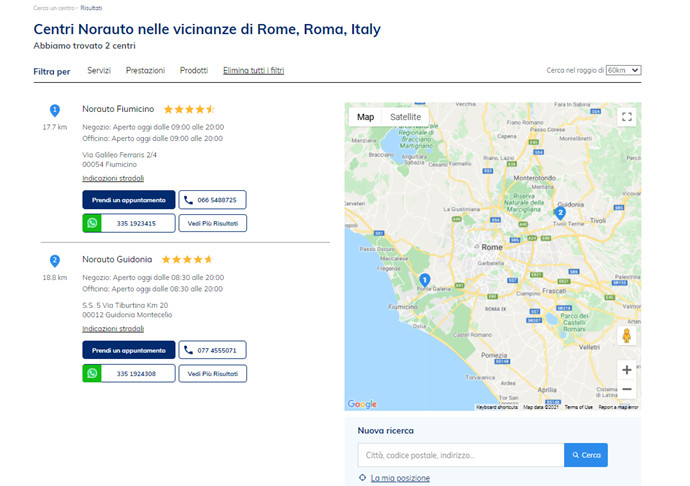The image size is (690, 486).
Task: Click Abbiamo trovato 2 centri text
Action: coord(84,45)
